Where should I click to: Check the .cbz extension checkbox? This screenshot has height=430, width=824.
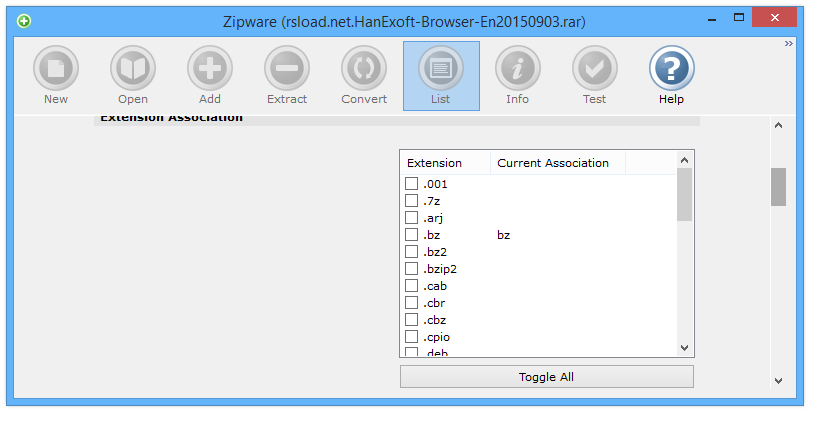click(411, 320)
